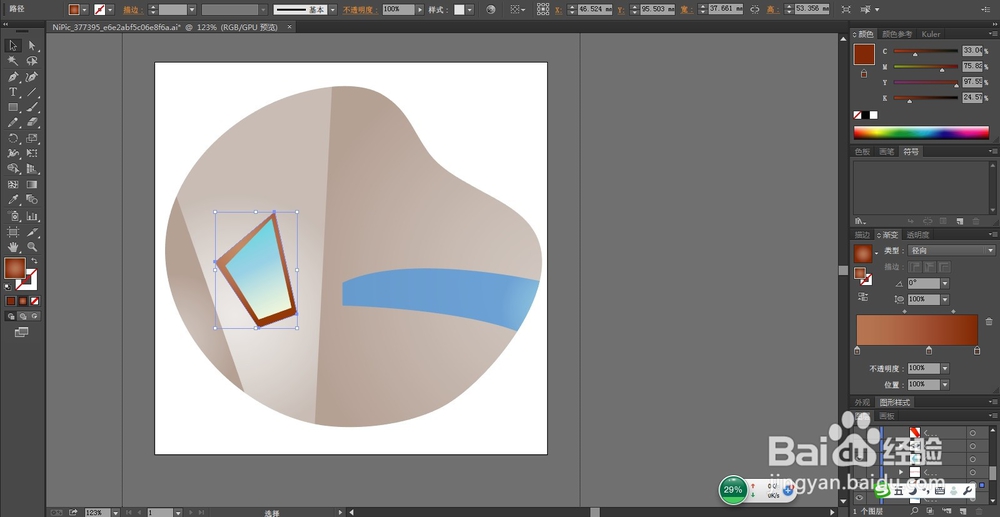Click reverse gradient icon in gradient panel
The width and height of the screenshot is (1000, 517).
pos(863,296)
